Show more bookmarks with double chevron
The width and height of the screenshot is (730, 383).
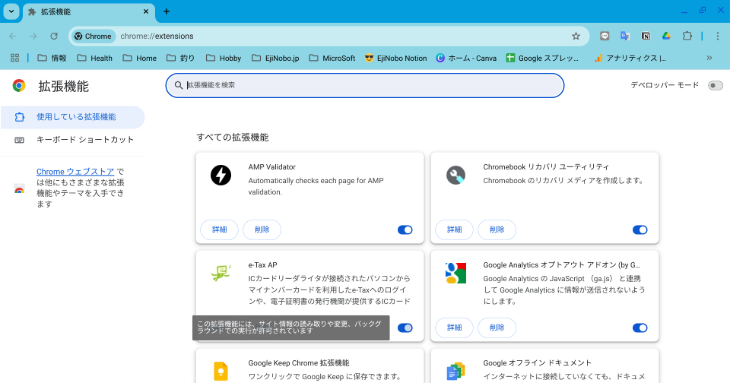pyautogui.click(x=709, y=58)
